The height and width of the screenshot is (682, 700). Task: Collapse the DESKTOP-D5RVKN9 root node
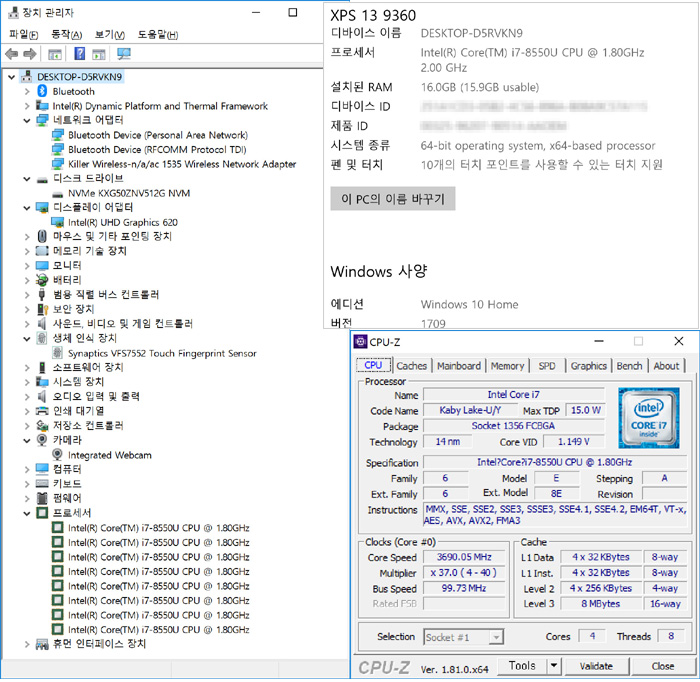point(12,77)
